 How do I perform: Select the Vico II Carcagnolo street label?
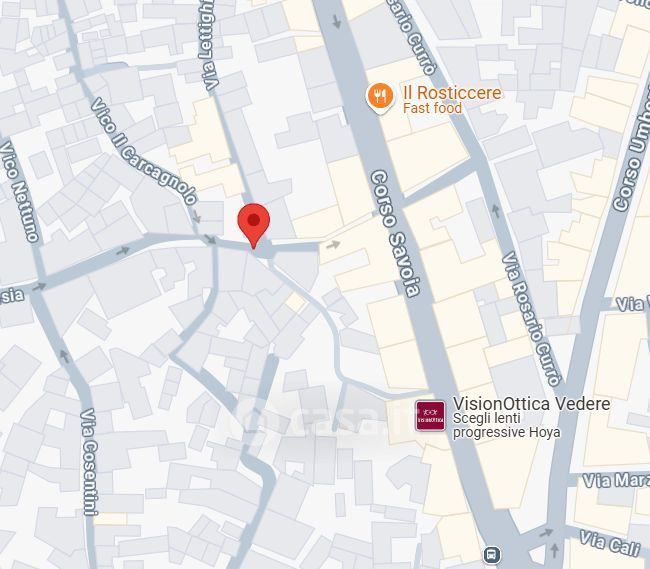[x=144, y=151]
